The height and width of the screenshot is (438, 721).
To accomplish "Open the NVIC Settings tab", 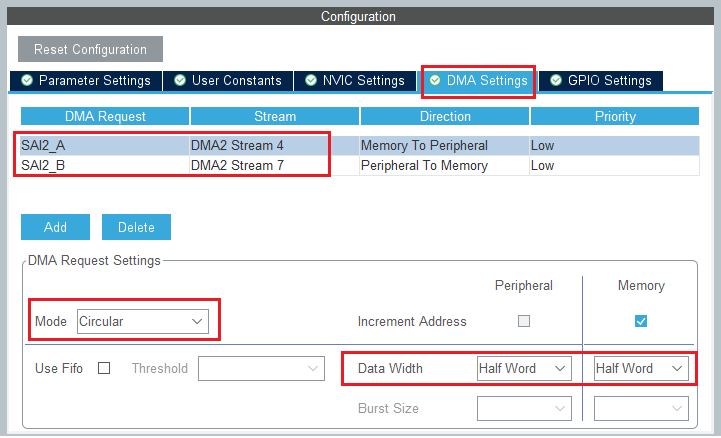I will pyautogui.click(x=355, y=81).
